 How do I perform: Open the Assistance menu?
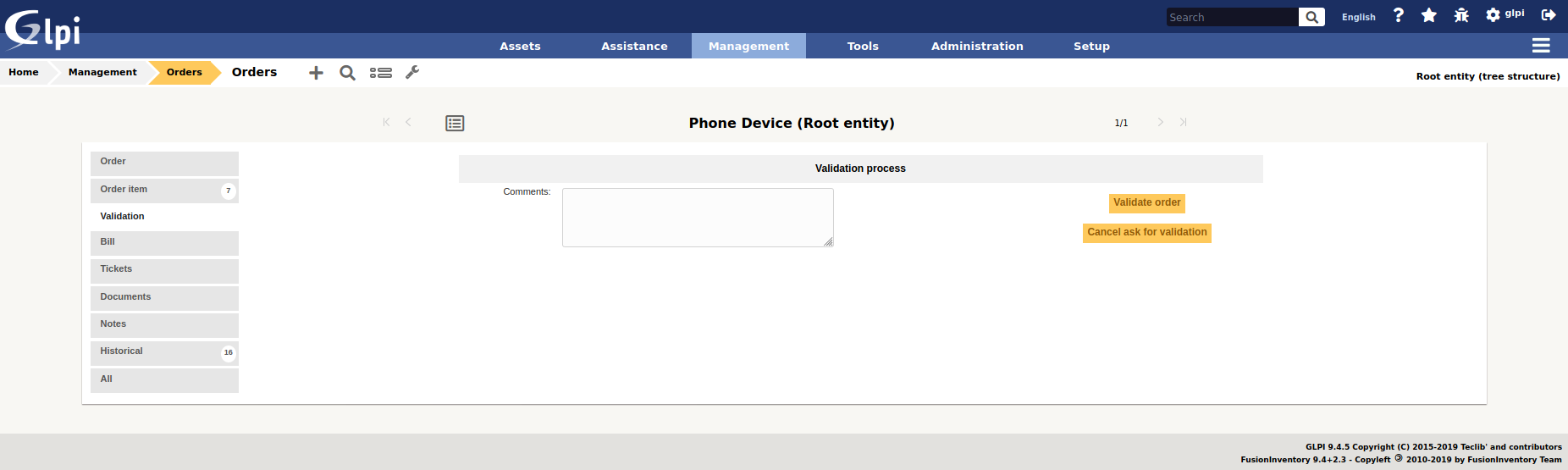click(x=634, y=46)
